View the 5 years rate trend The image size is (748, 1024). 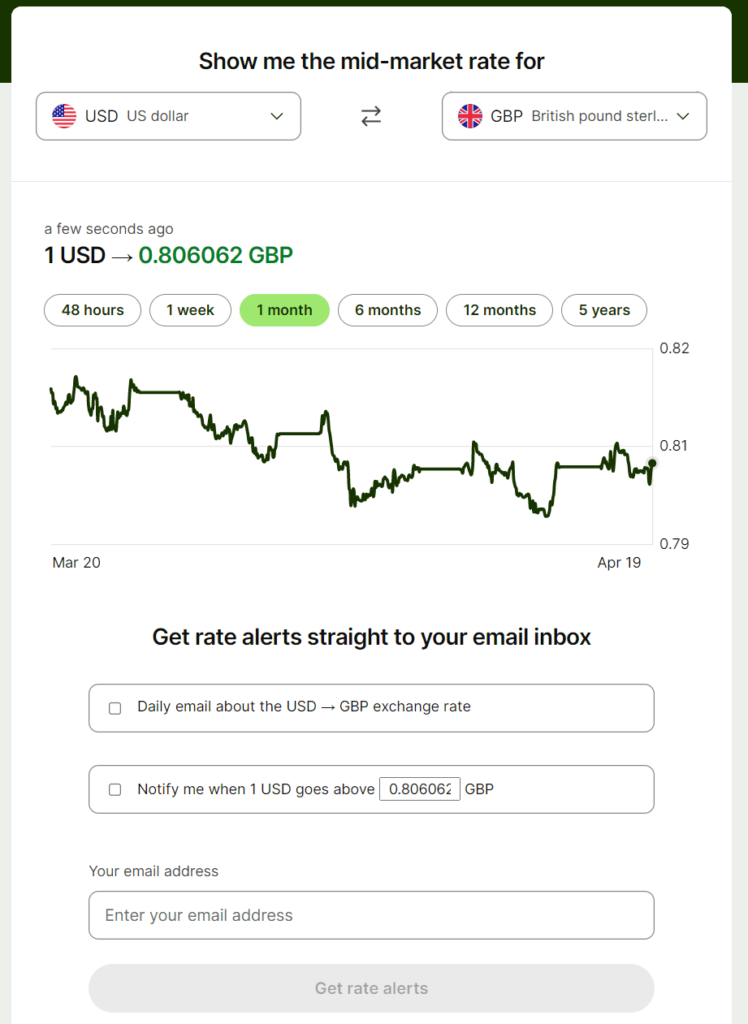pyautogui.click(x=604, y=310)
